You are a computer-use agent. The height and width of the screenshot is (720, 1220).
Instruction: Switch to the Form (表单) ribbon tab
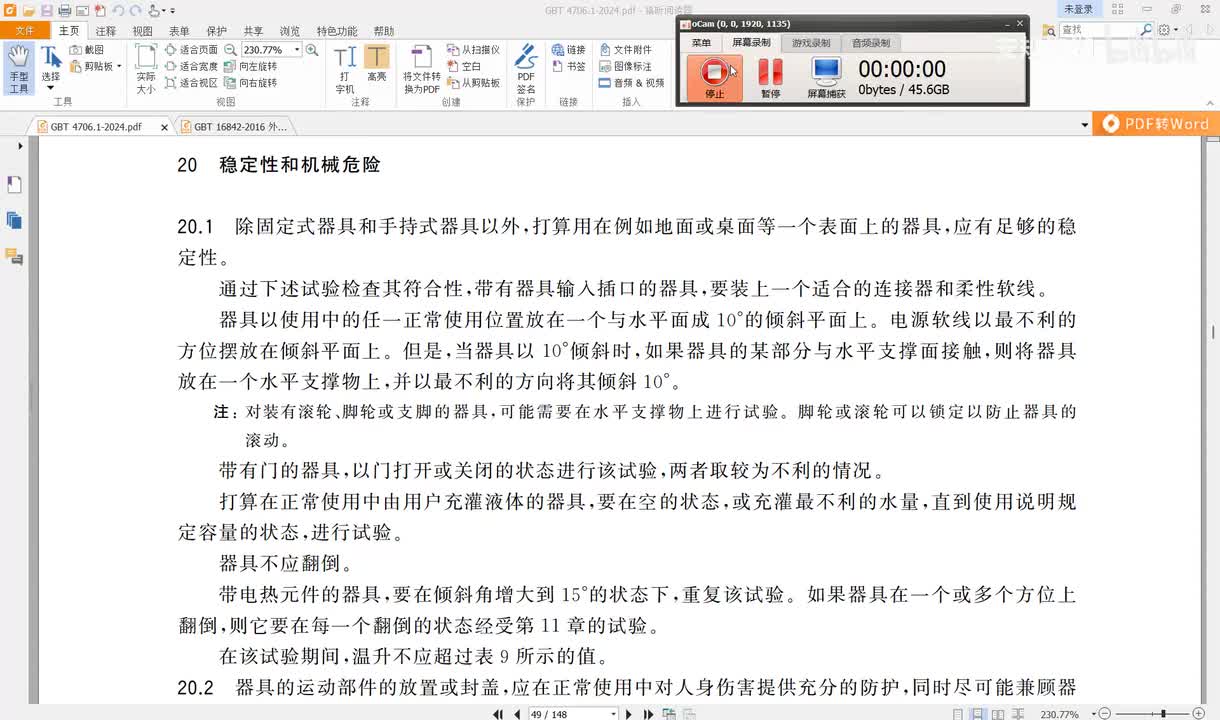tap(179, 31)
